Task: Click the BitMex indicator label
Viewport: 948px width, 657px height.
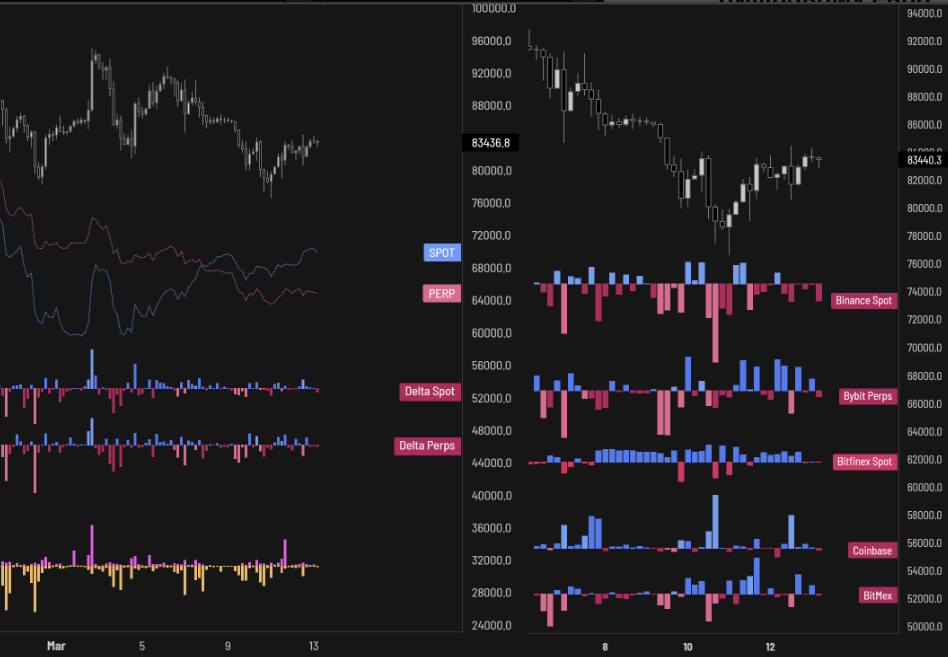Action: [x=877, y=595]
